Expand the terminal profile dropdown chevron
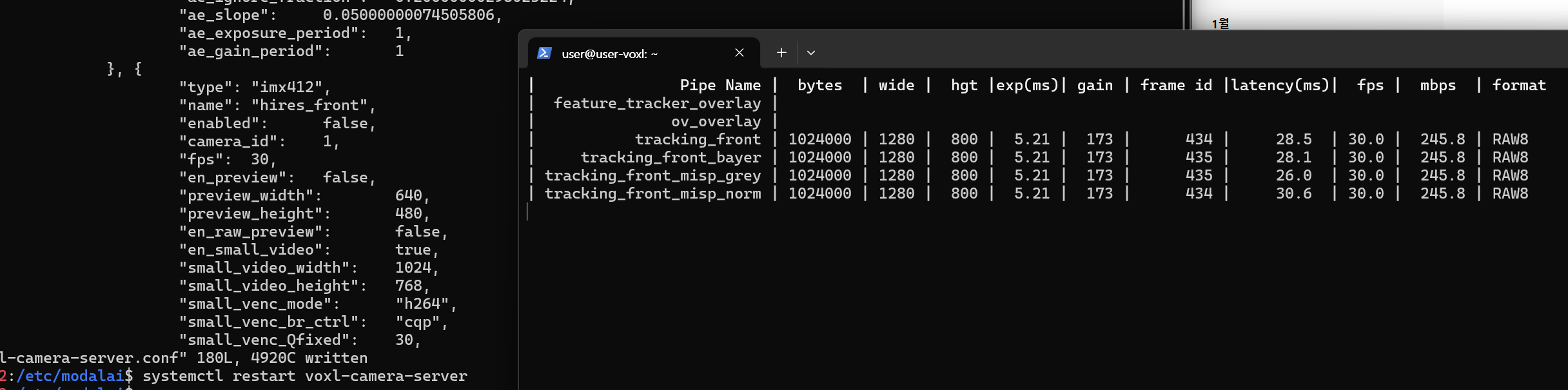The image size is (1568, 390). (811, 53)
